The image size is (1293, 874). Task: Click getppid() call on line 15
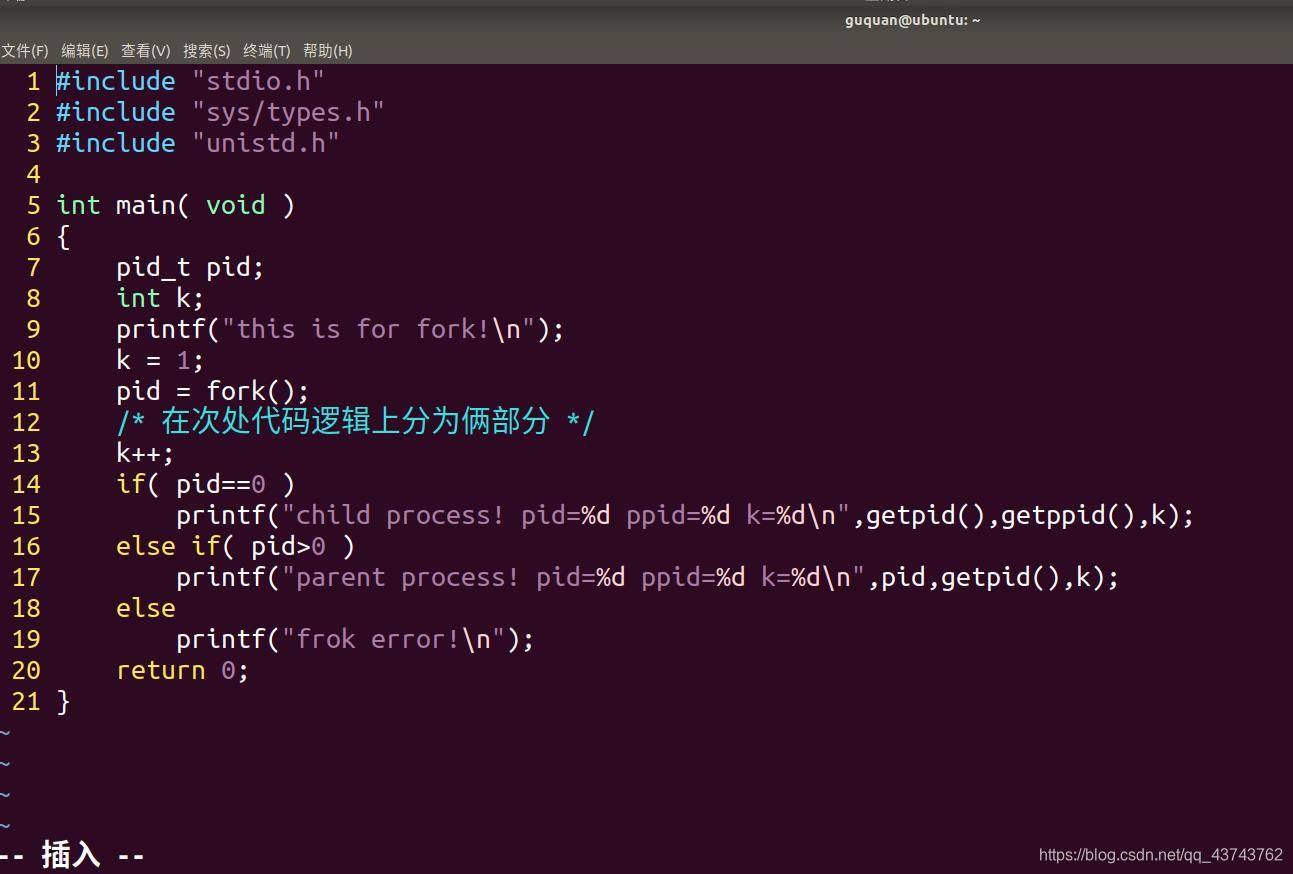[1068, 515]
